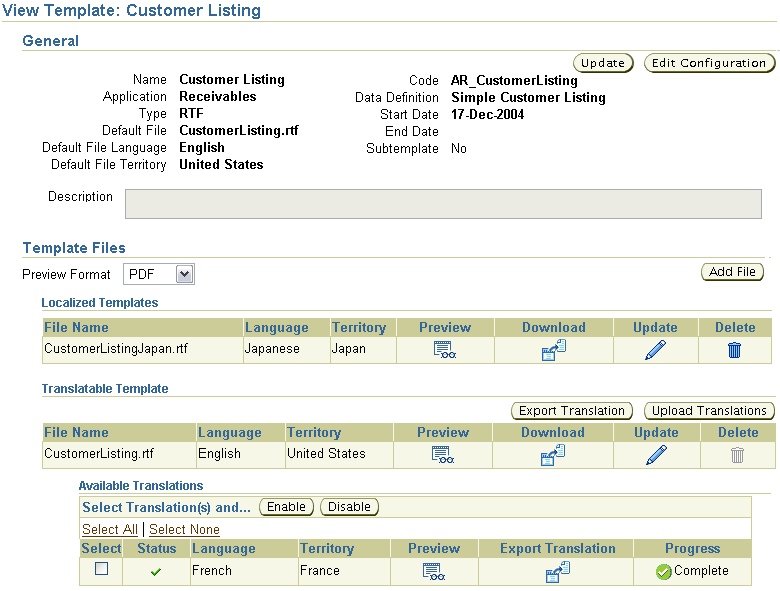Click the Select All link
The image size is (780, 591).
(109, 529)
